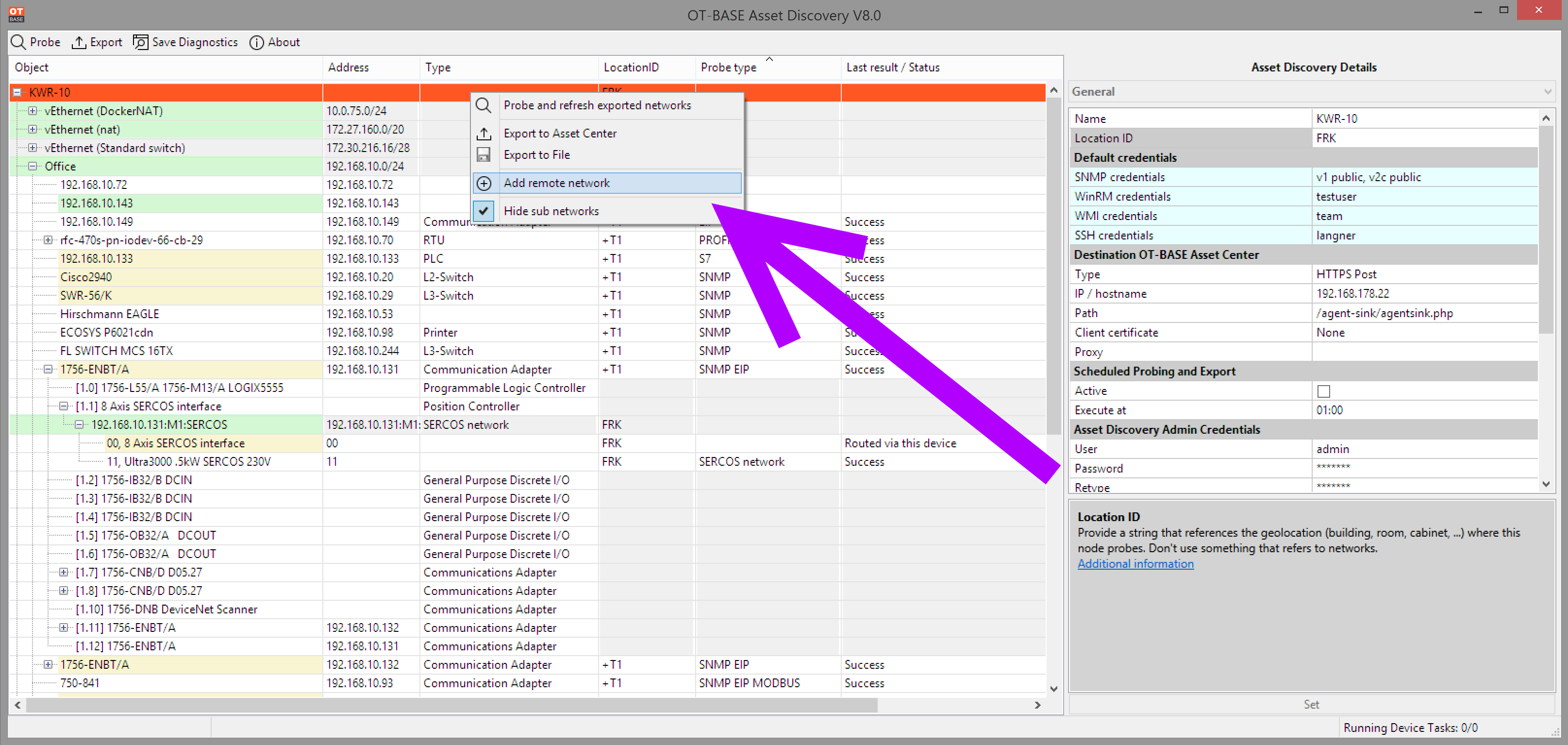Sort by the LocationID column header
The image size is (1568, 745).
(647, 67)
